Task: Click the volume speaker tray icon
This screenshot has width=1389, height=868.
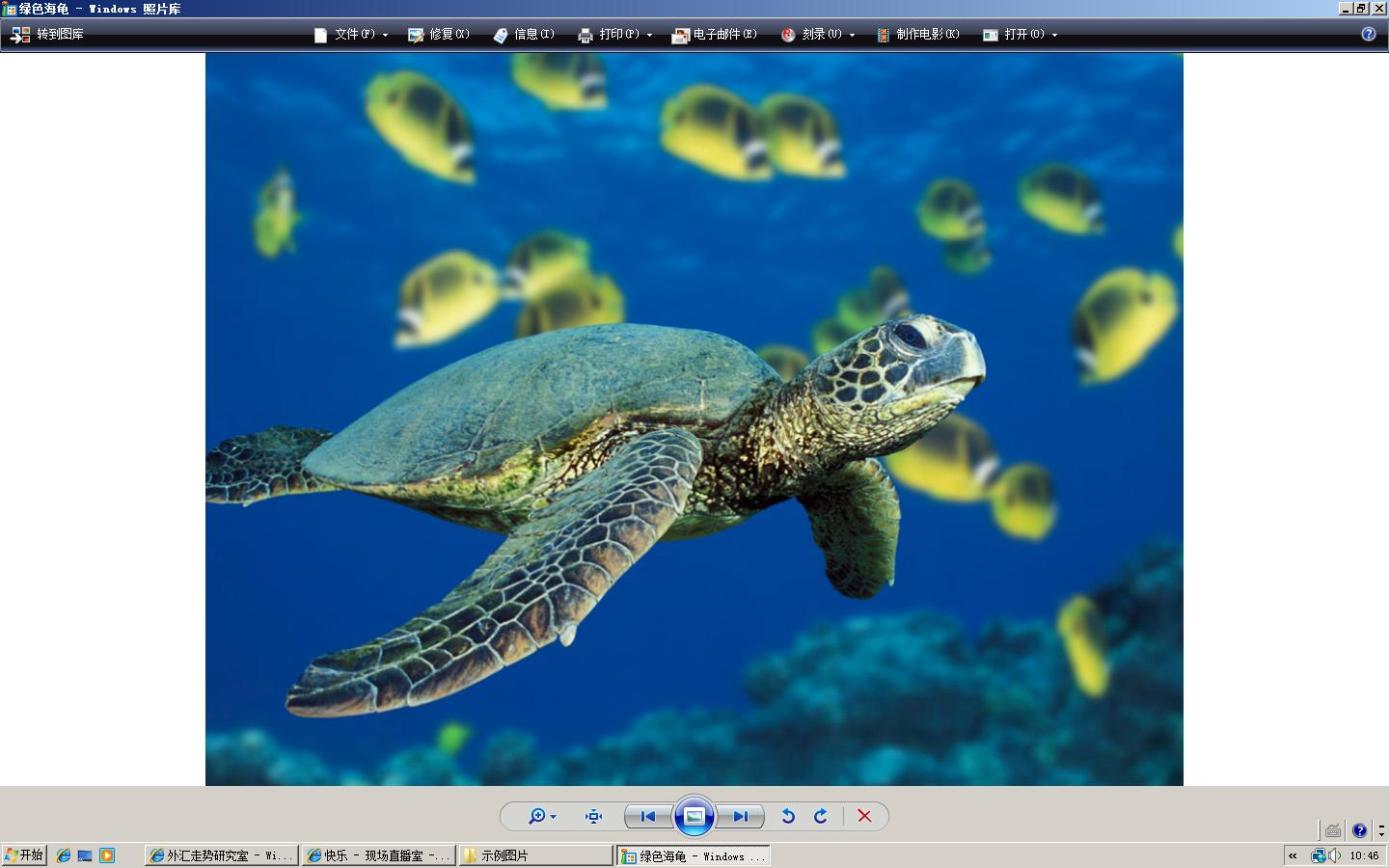Action: (1334, 855)
